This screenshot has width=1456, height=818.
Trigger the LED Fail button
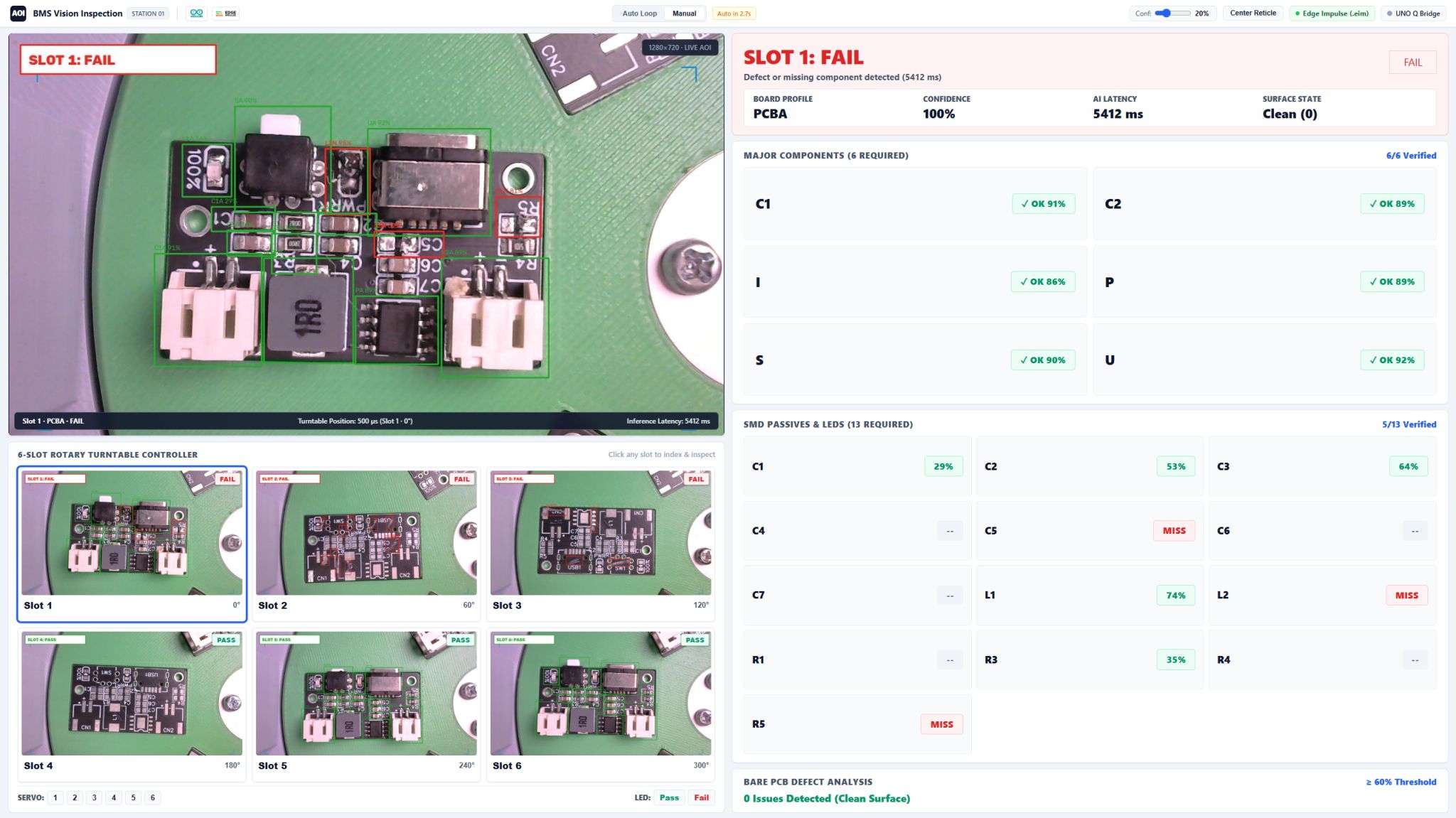(x=702, y=797)
